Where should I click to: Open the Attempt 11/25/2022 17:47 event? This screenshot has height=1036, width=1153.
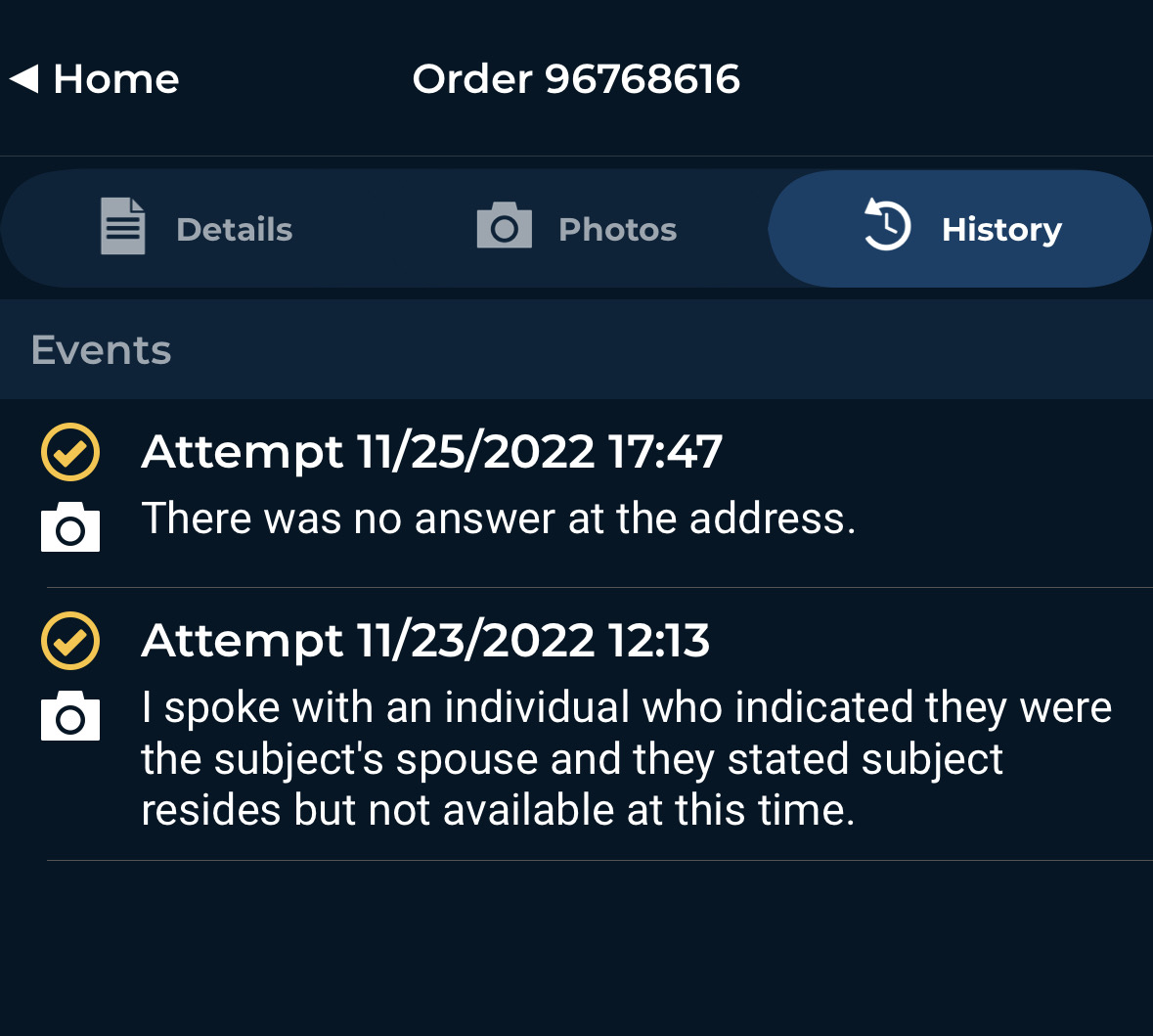click(431, 452)
